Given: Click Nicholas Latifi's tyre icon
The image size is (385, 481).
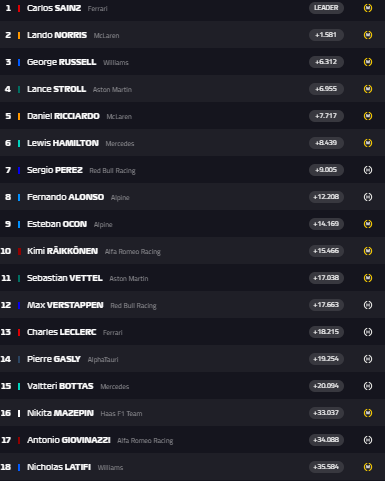Looking at the screenshot, I should pyautogui.click(x=368, y=467).
